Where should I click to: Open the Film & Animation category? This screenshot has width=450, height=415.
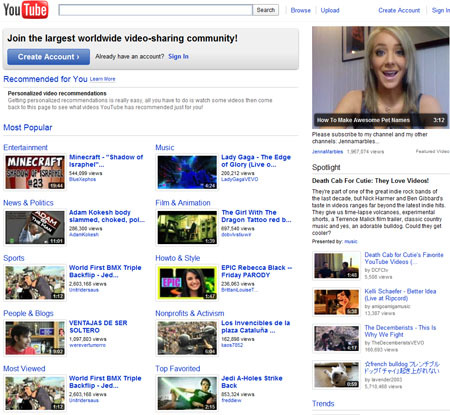click(x=183, y=203)
